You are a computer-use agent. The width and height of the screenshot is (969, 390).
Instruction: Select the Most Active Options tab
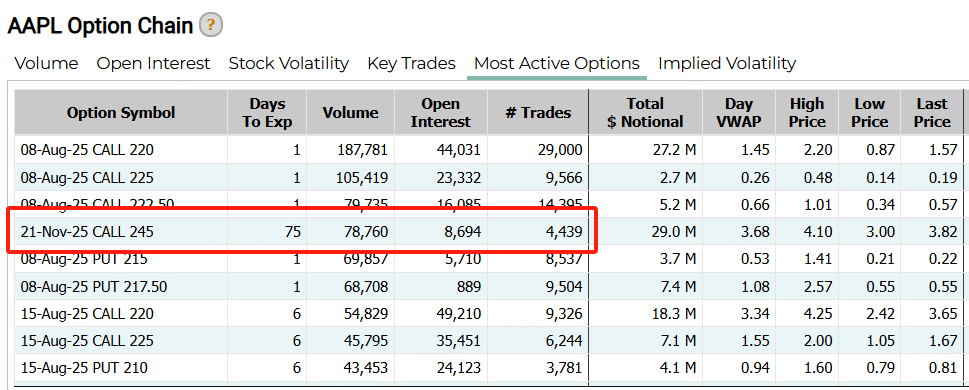(557, 63)
